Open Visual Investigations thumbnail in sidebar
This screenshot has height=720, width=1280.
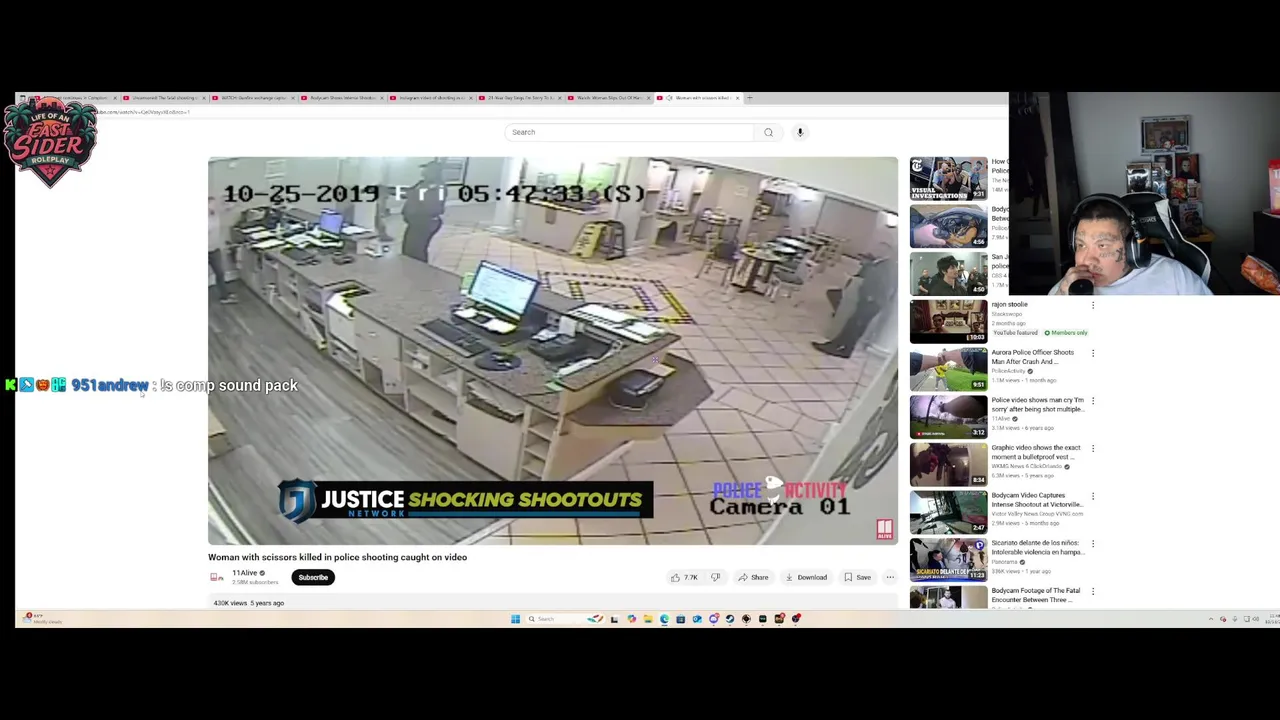click(948, 178)
